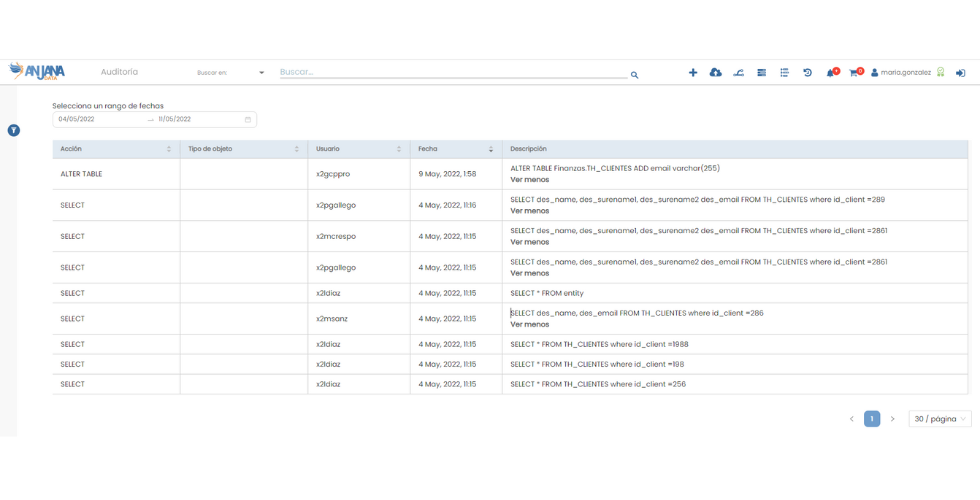Go to pagination page 1

[872, 419]
